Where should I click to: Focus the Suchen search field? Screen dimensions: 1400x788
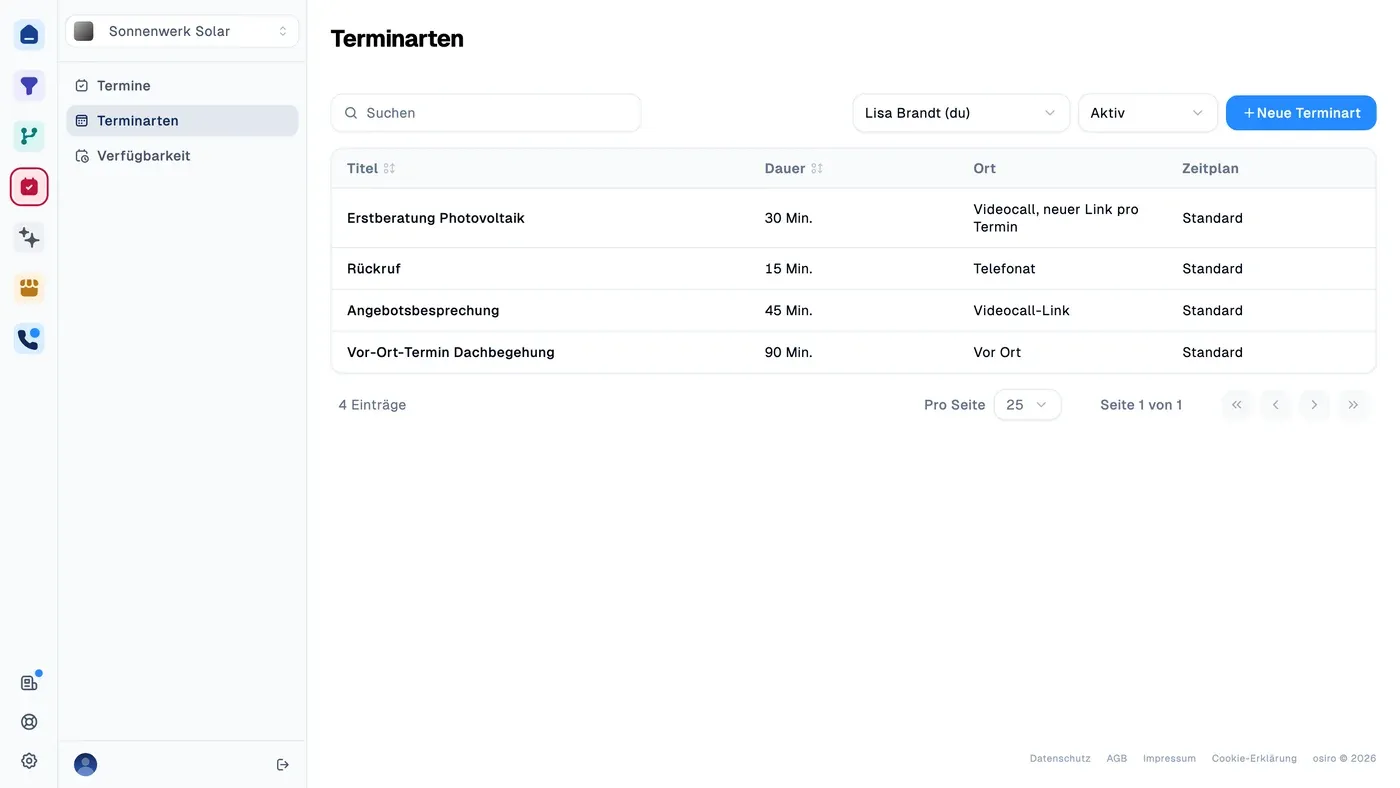click(486, 113)
